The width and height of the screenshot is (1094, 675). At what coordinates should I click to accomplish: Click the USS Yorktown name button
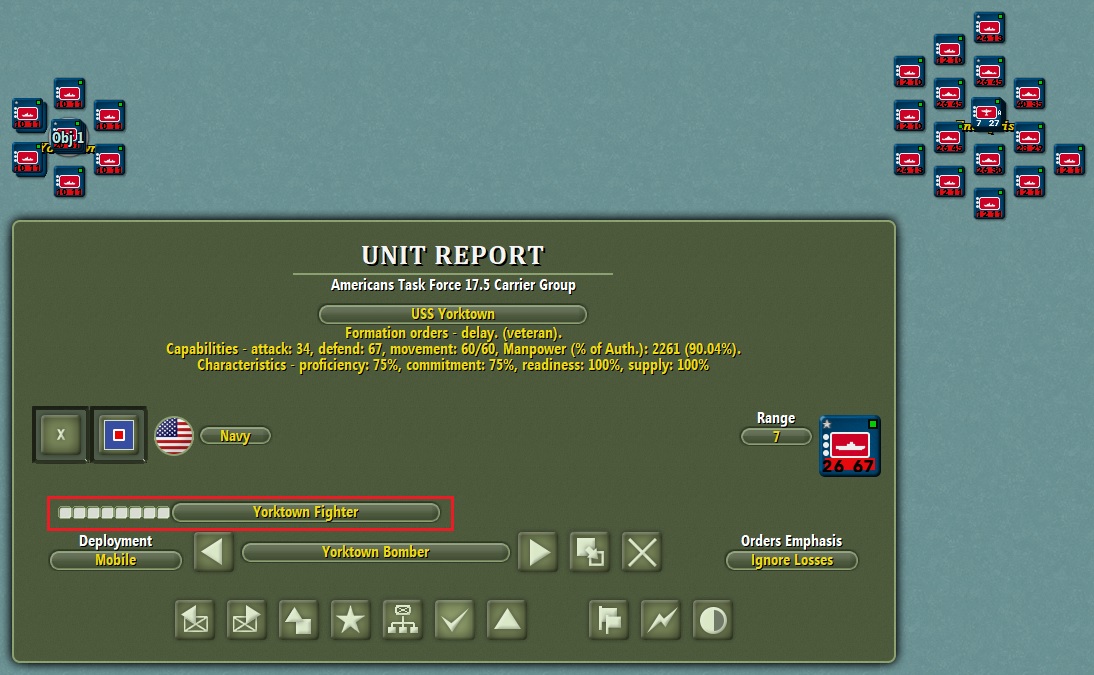[453, 314]
